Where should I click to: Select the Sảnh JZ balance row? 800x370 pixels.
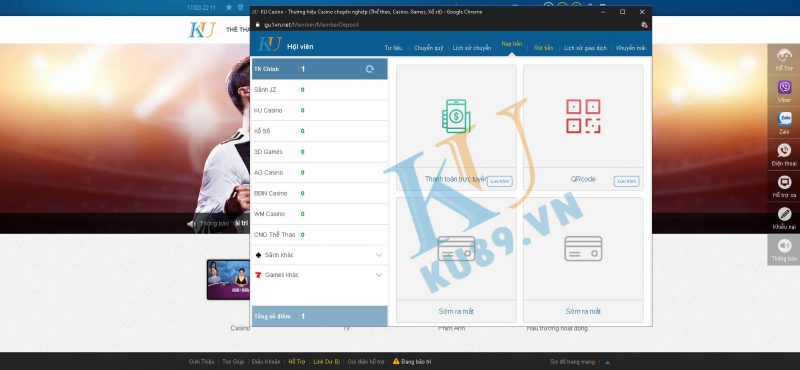[319, 90]
